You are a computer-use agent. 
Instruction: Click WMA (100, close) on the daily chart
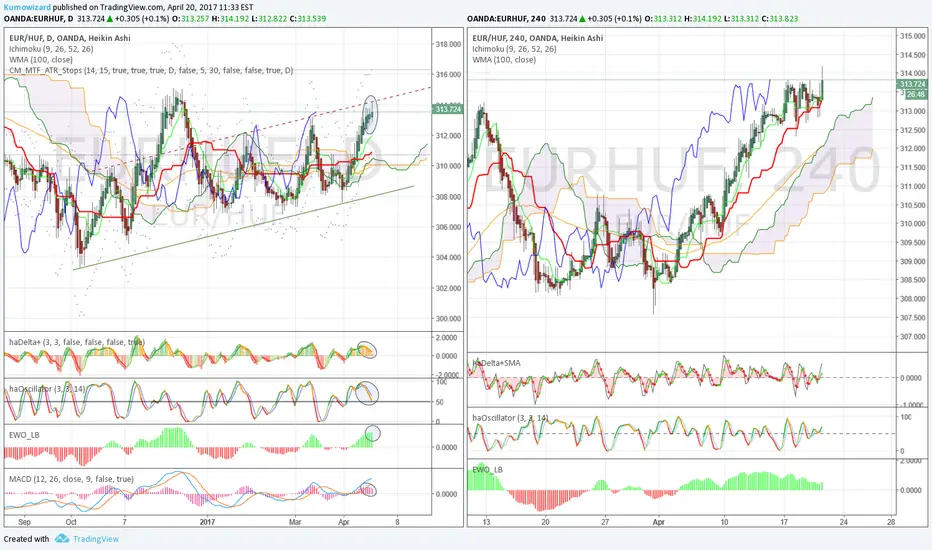point(41,59)
